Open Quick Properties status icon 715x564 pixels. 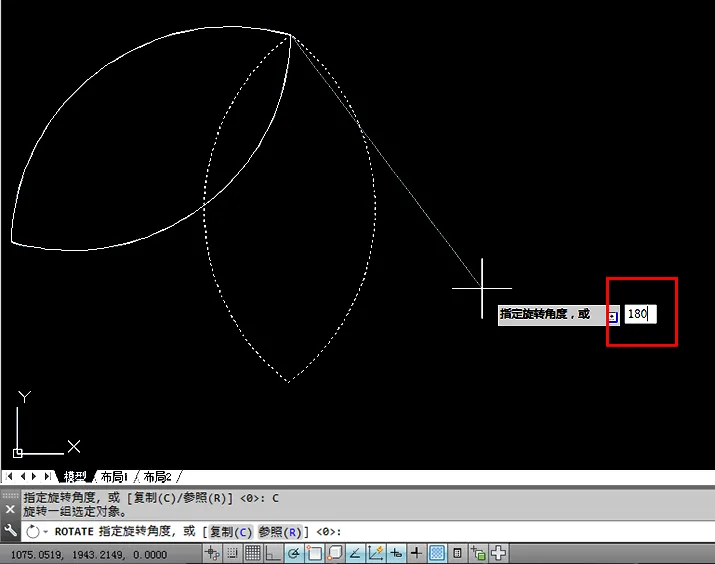coord(457,554)
